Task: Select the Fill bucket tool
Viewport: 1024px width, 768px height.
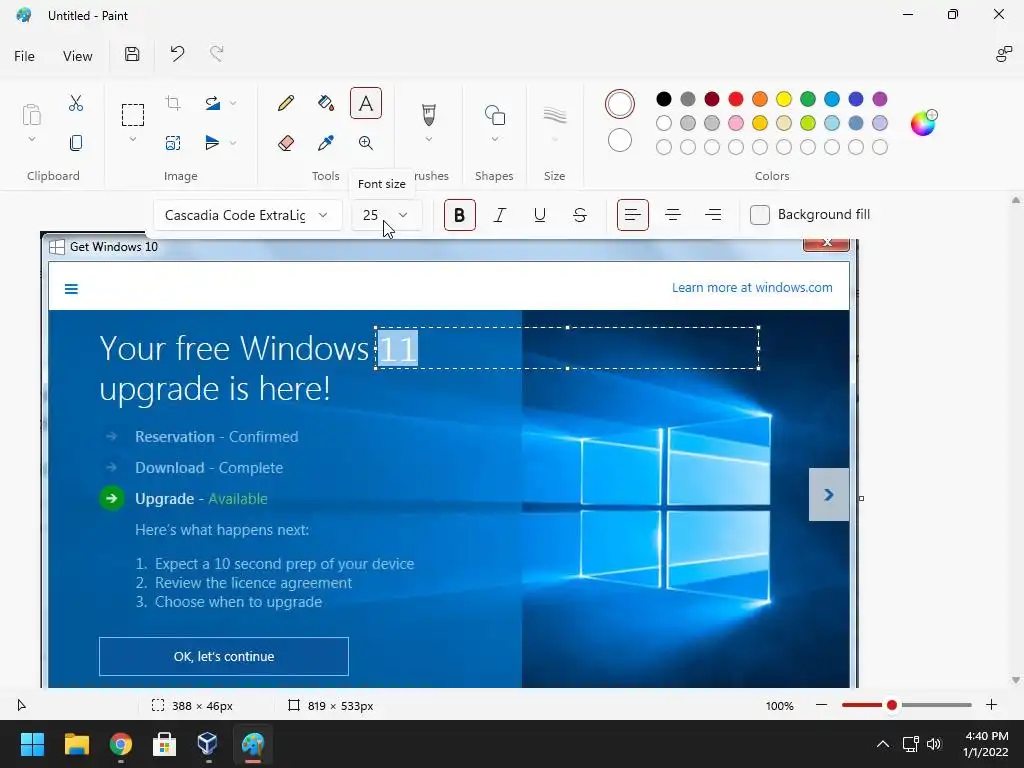Action: (x=326, y=103)
